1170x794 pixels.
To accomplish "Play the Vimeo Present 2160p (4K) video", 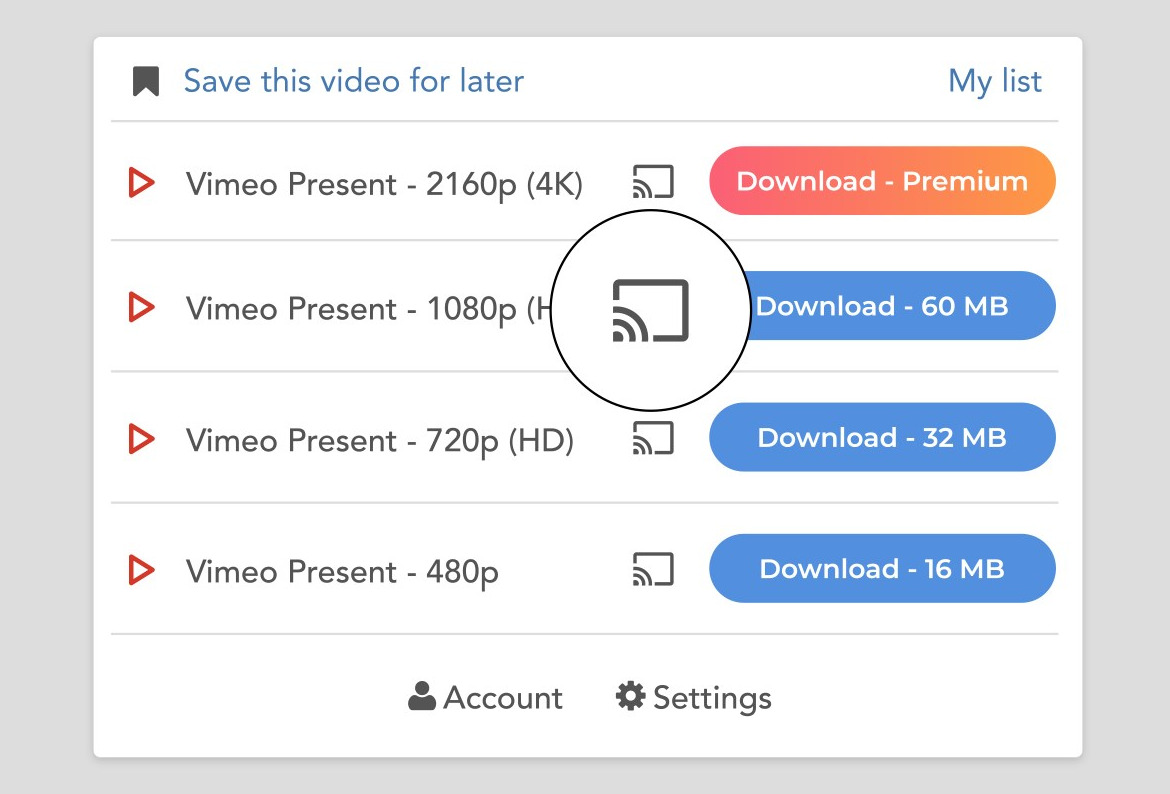I will click(142, 183).
